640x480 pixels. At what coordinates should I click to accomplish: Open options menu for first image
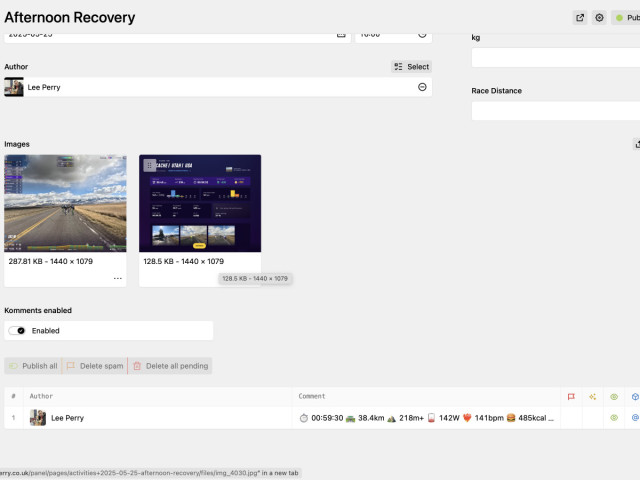pos(117,277)
